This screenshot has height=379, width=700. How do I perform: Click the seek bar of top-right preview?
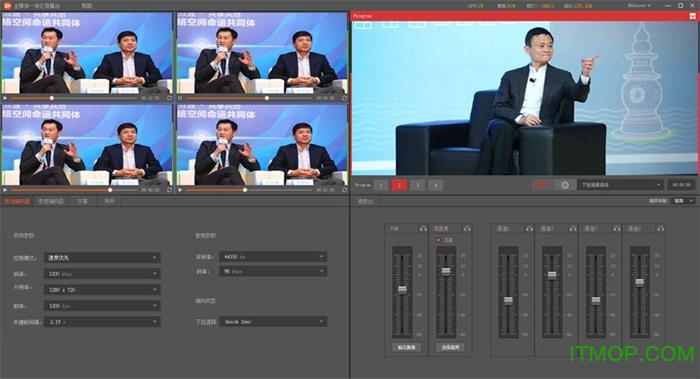(x=249, y=98)
